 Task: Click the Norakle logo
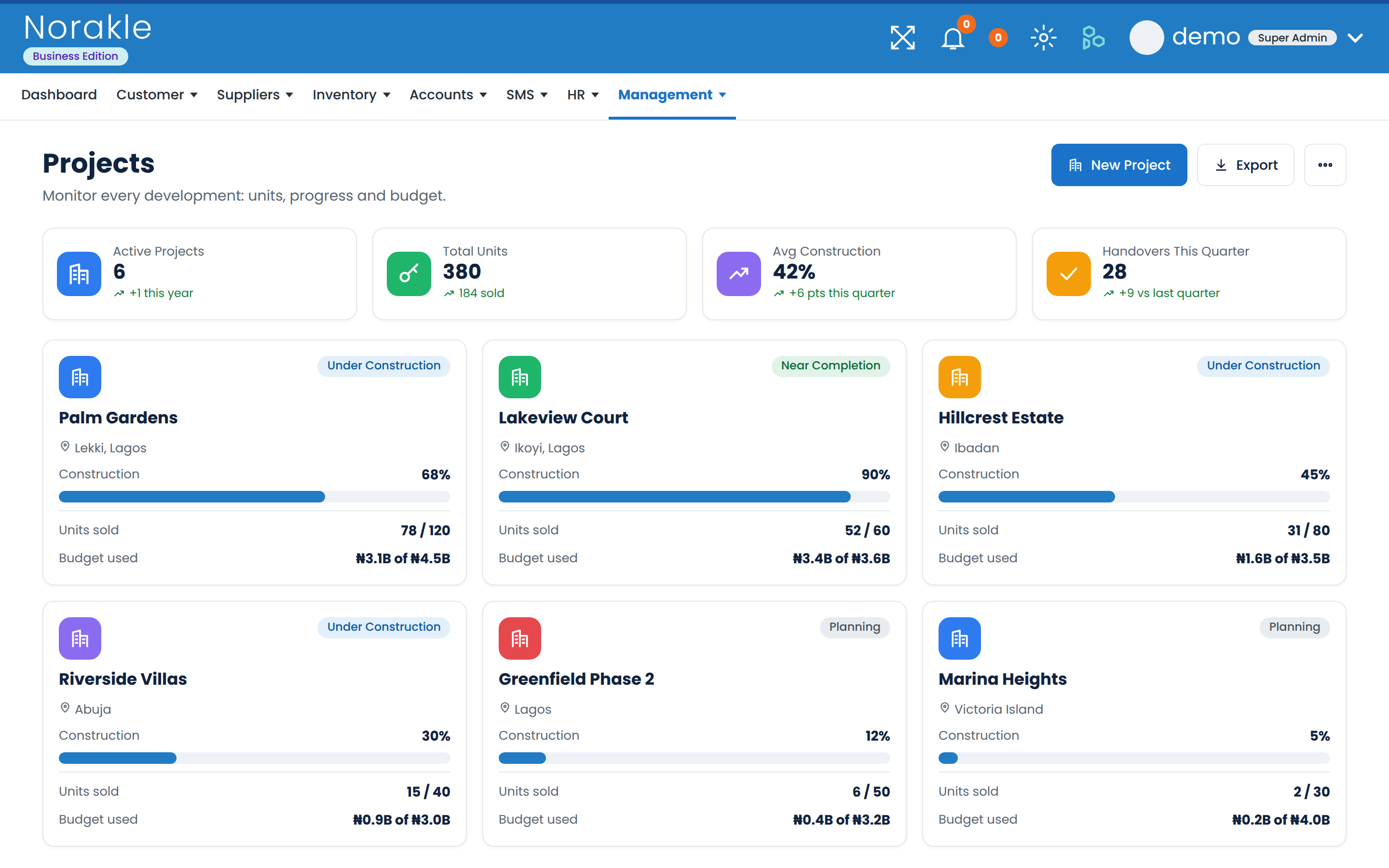pos(88,27)
